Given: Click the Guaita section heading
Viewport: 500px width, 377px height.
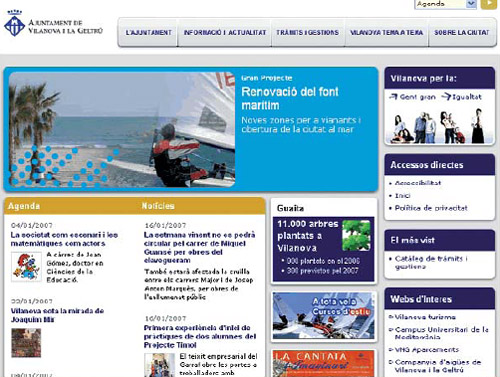Looking at the screenshot, I should (290, 208).
